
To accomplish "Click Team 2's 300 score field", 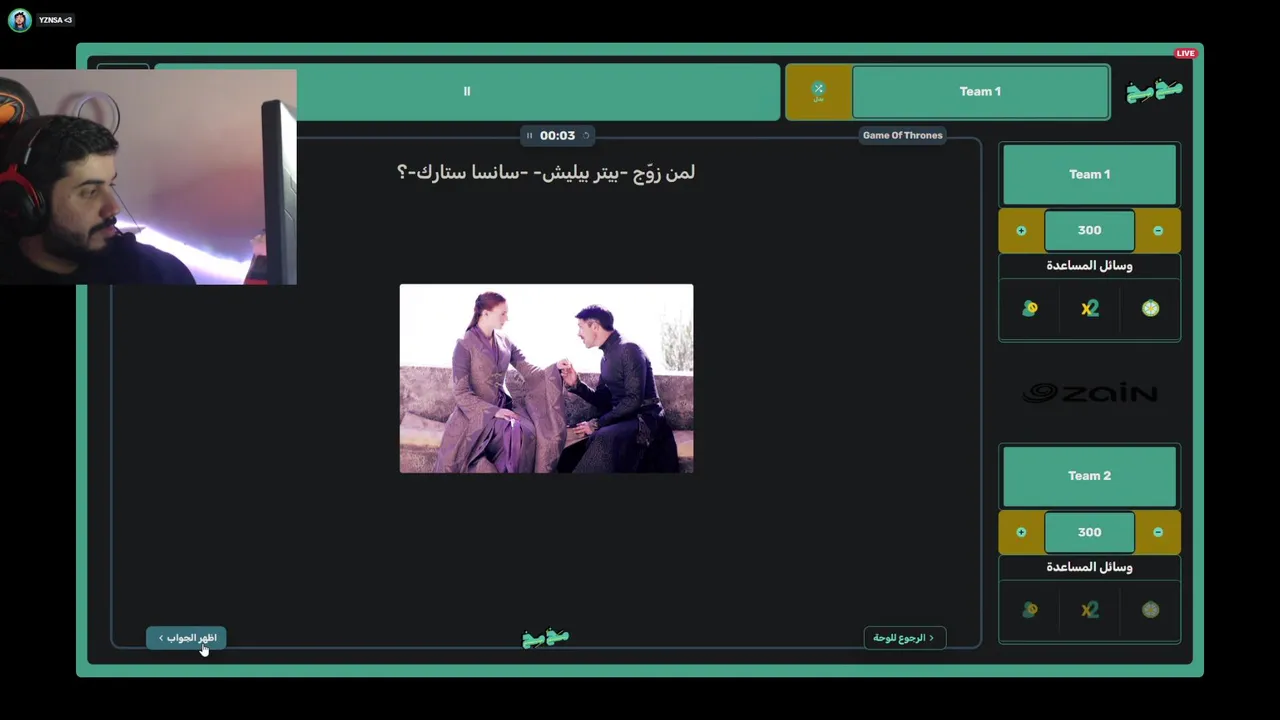I will click(x=1090, y=532).
